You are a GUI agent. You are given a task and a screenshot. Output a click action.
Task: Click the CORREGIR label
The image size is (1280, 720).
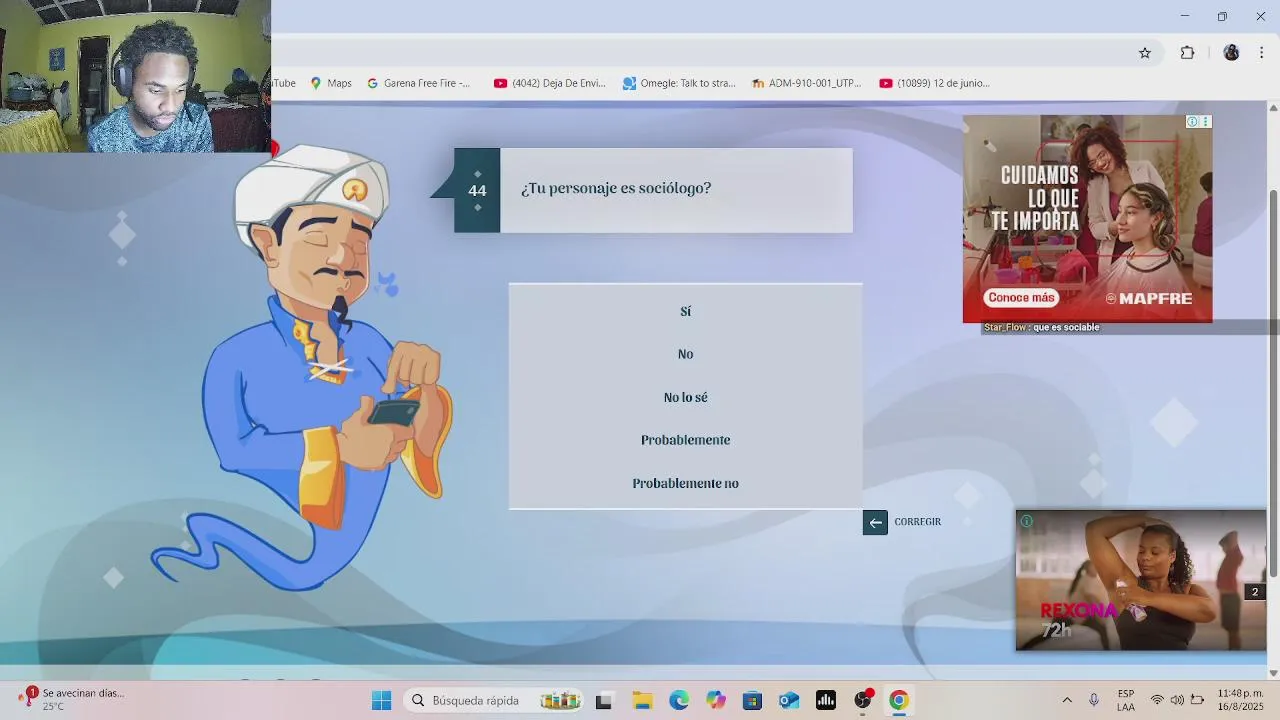click(918, 522)
